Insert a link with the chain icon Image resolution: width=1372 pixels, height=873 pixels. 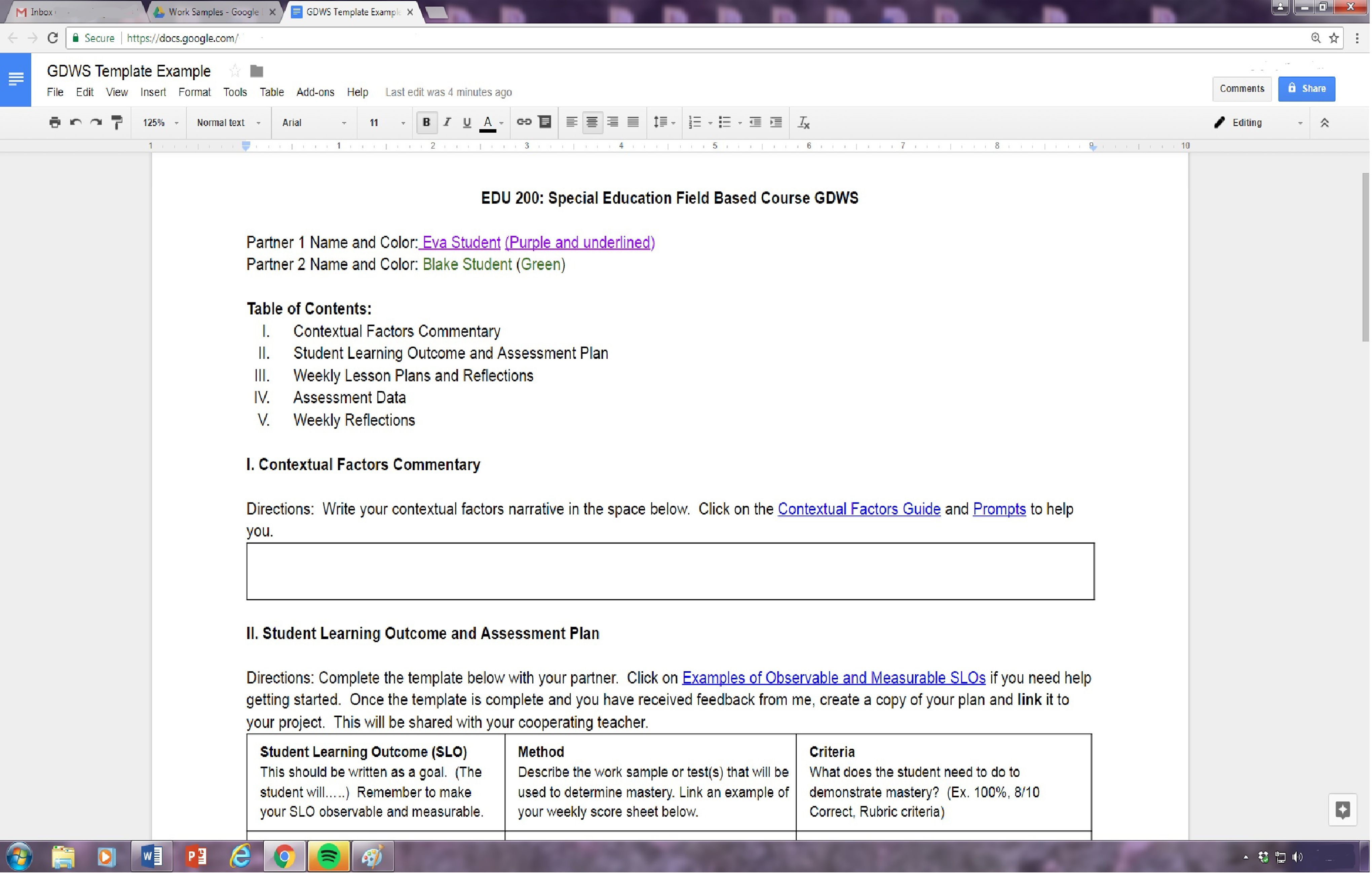pyautogui.click(x=524, y=122)
